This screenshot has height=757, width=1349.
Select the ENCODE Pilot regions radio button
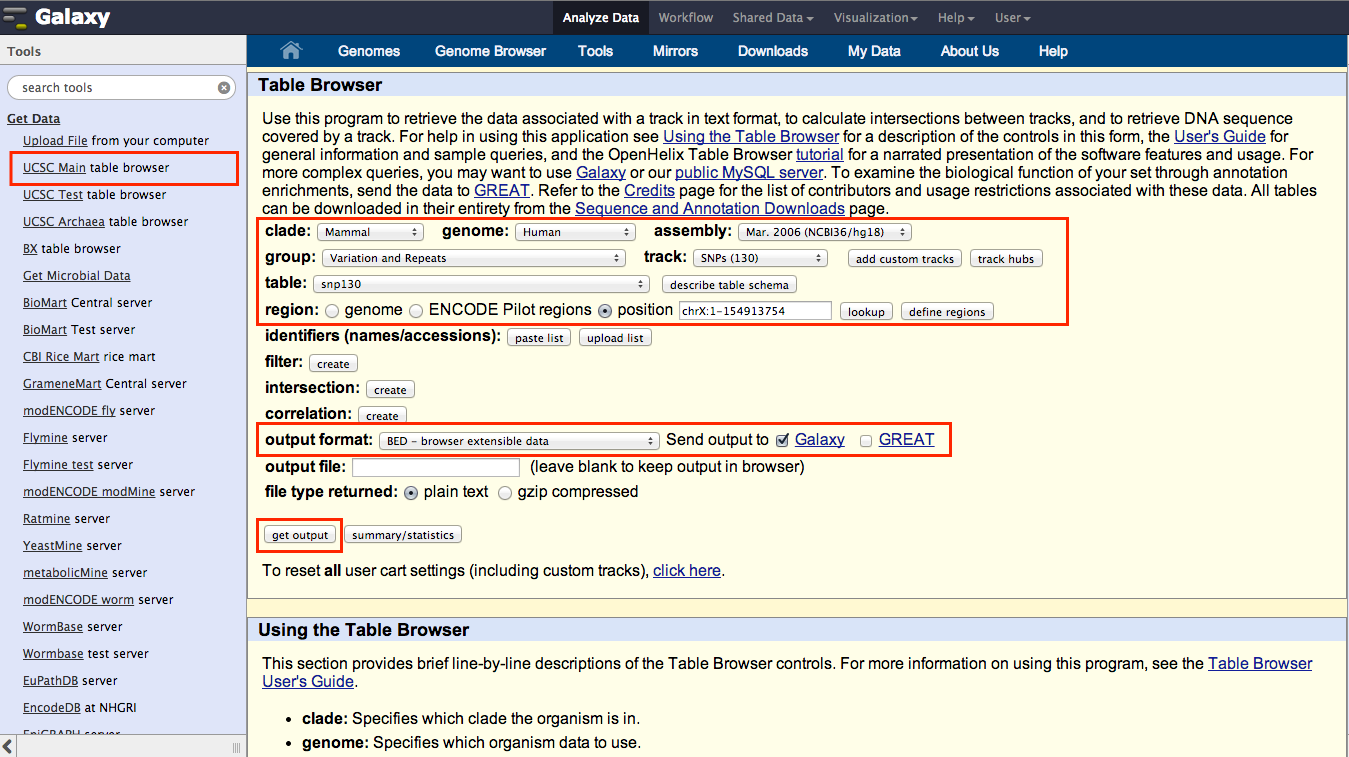[x=416, y=311]
